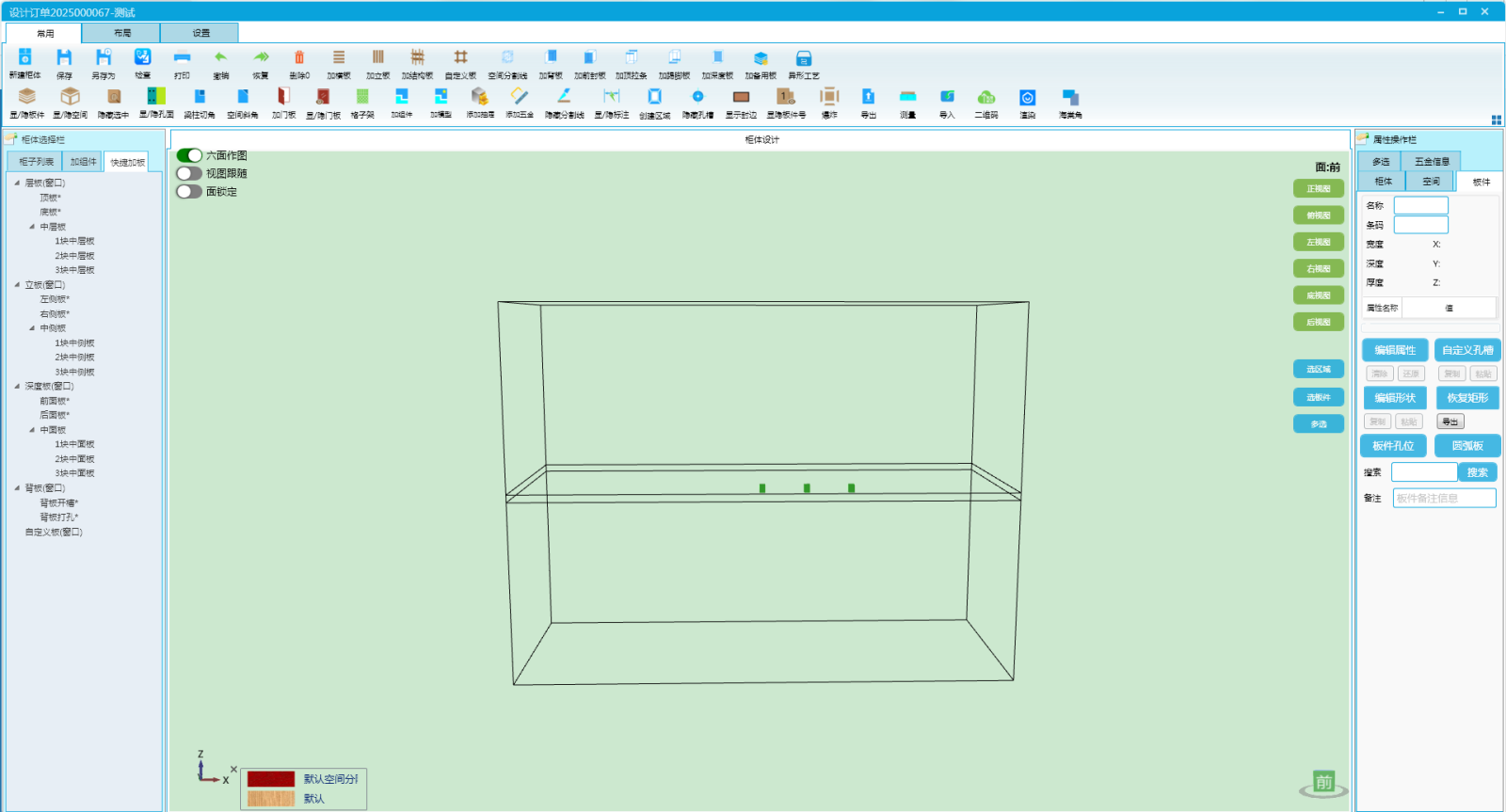Click the 保存 save icon
Screen dimensions: 1506x812
pyautogui.click(x=64, y=58)
